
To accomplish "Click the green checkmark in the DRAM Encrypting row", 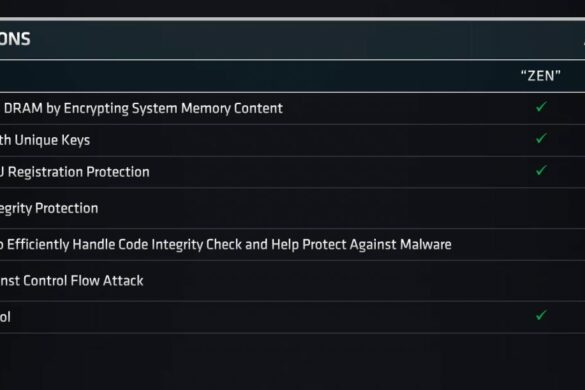I will pos(541,107).
